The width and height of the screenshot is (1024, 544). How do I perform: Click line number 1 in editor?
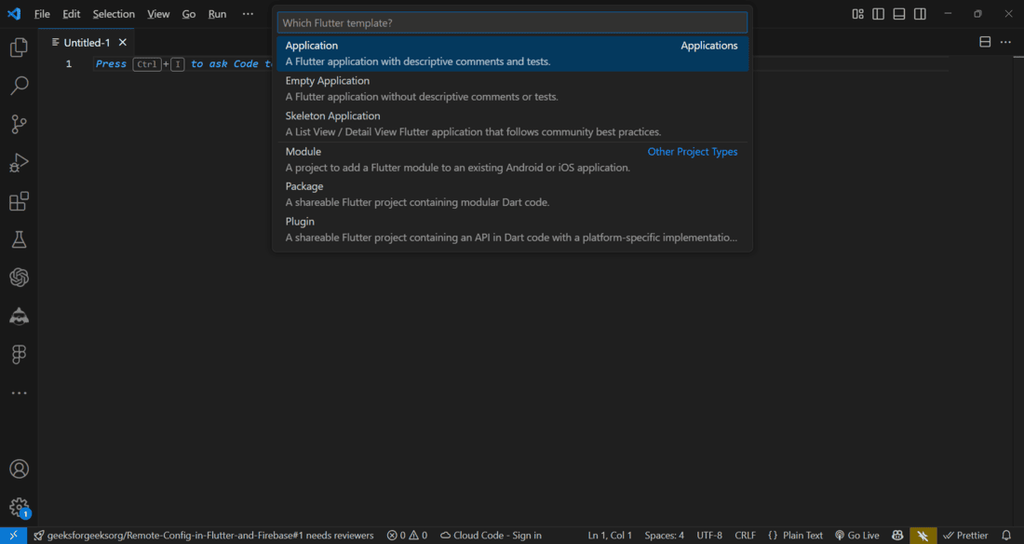click(69, 64)
